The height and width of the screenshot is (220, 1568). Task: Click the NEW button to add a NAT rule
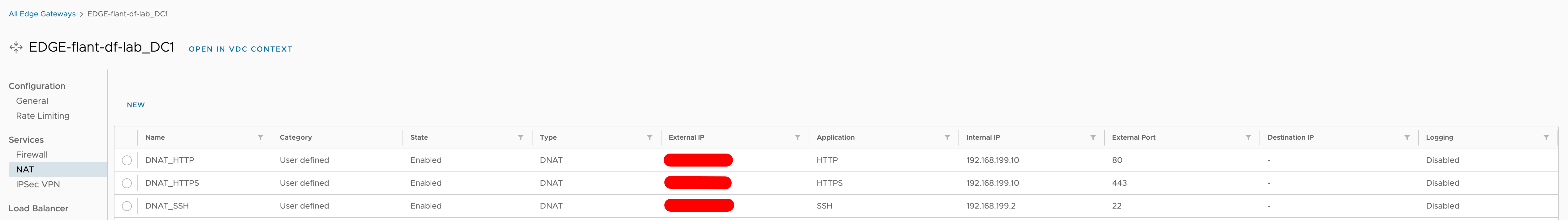[135, 104]
